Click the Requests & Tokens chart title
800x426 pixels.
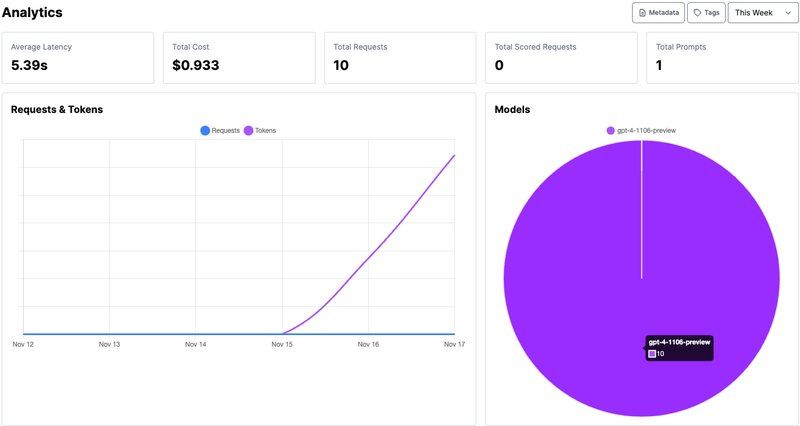point(57,110)
